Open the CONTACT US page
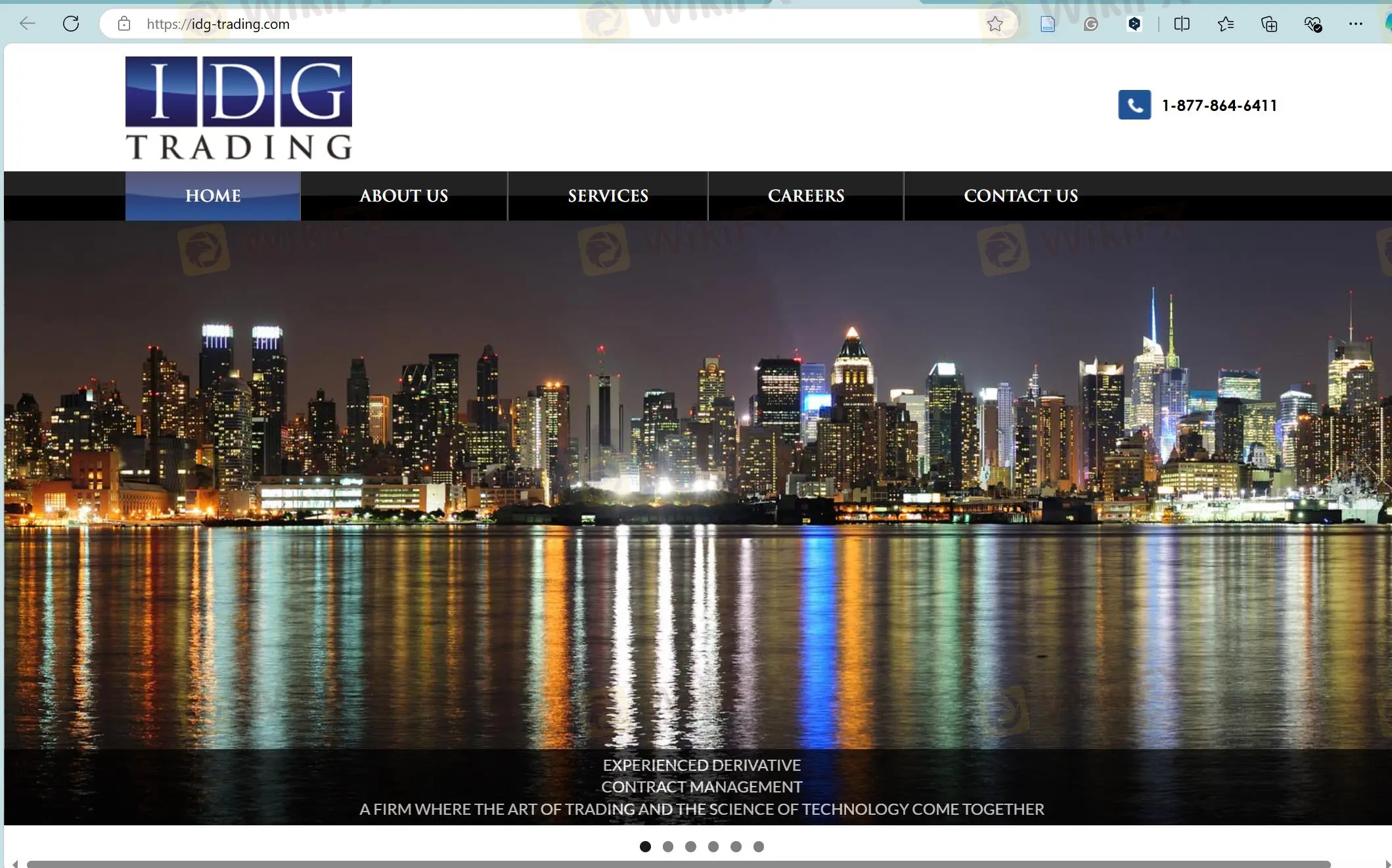Image resolution: width=1392 pixels, height=868 pixels. tap(1020, 196)
